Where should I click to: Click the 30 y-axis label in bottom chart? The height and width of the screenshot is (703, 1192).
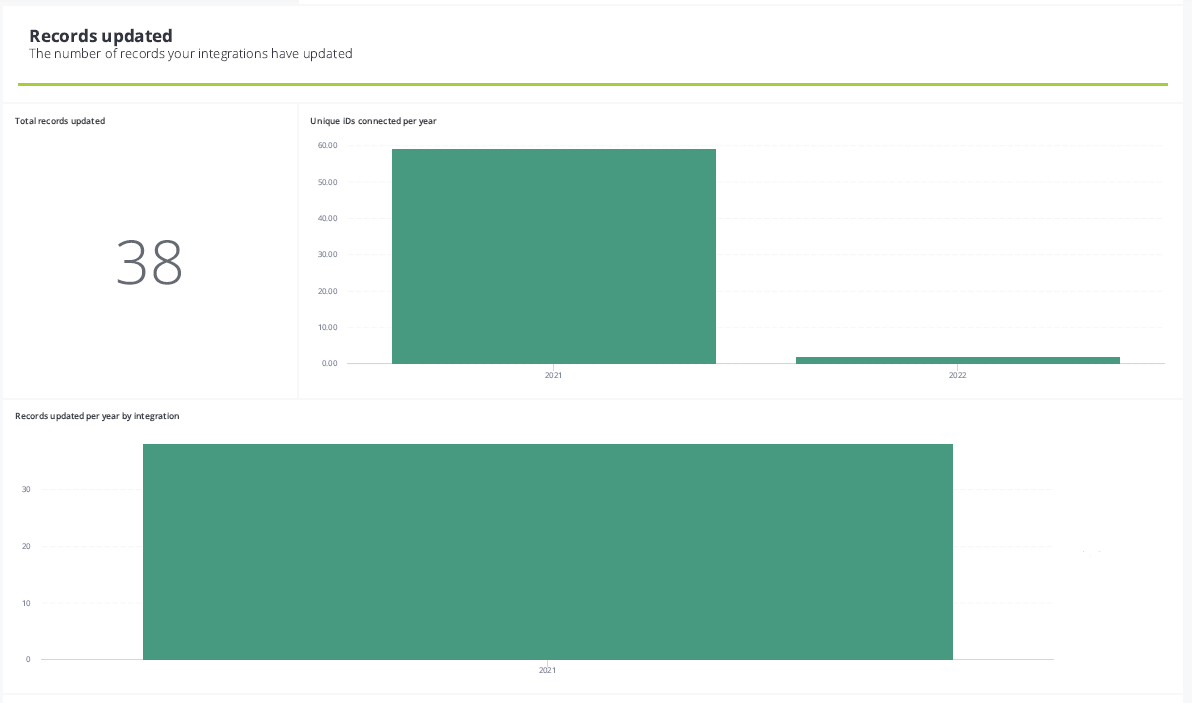click(26, 489)
